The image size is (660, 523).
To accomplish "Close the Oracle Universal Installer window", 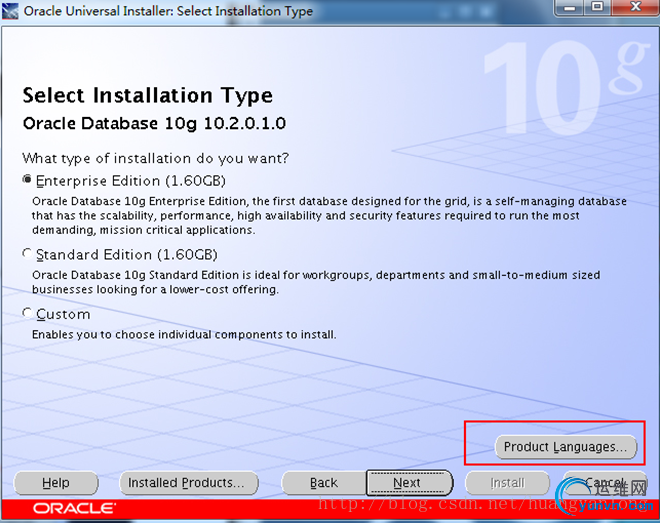I will [x=635, y=8].
